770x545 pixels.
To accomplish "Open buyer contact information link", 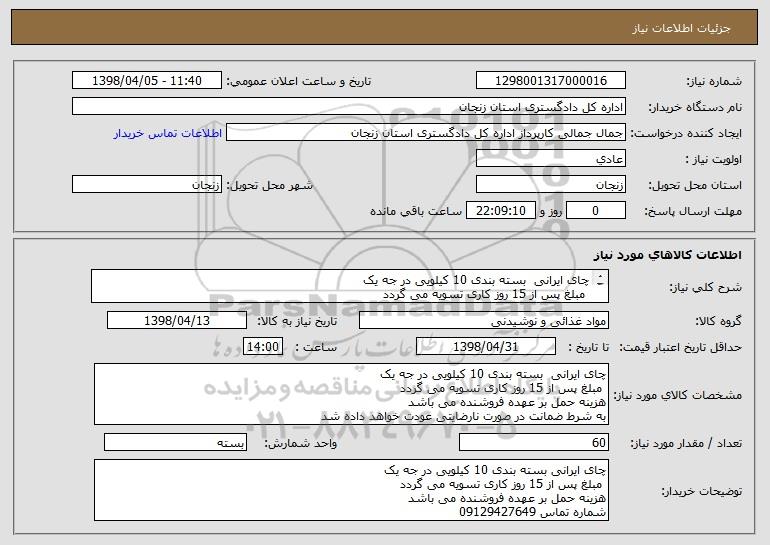I will coord(168,133).
